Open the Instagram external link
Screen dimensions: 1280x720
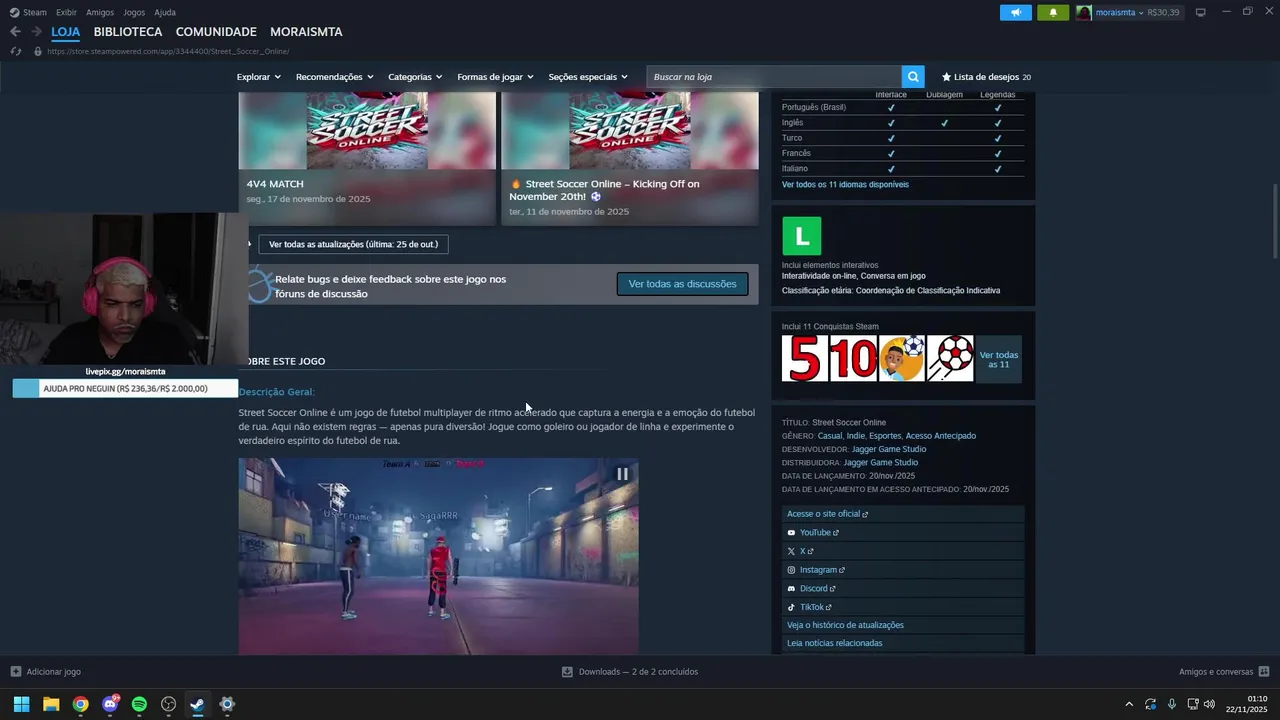tap(903, 570)
